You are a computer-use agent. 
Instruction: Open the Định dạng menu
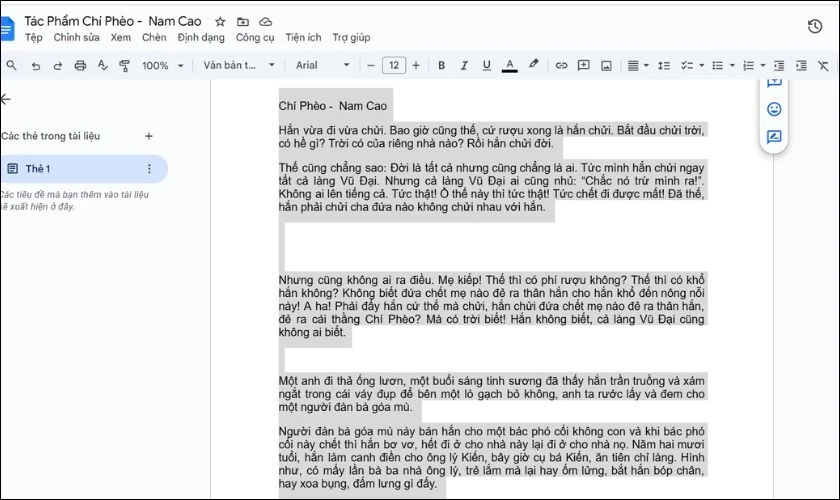[x=201, y=38]
